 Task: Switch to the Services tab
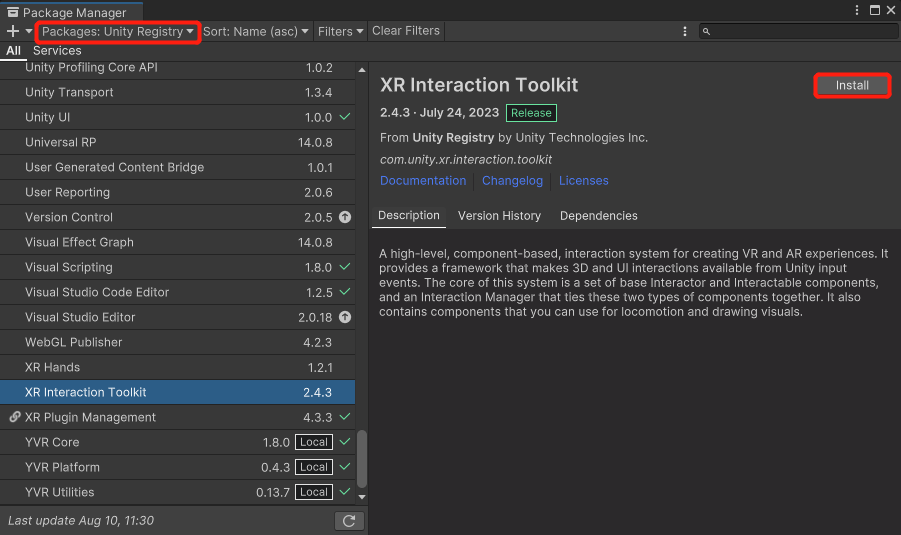pos(57,51)
